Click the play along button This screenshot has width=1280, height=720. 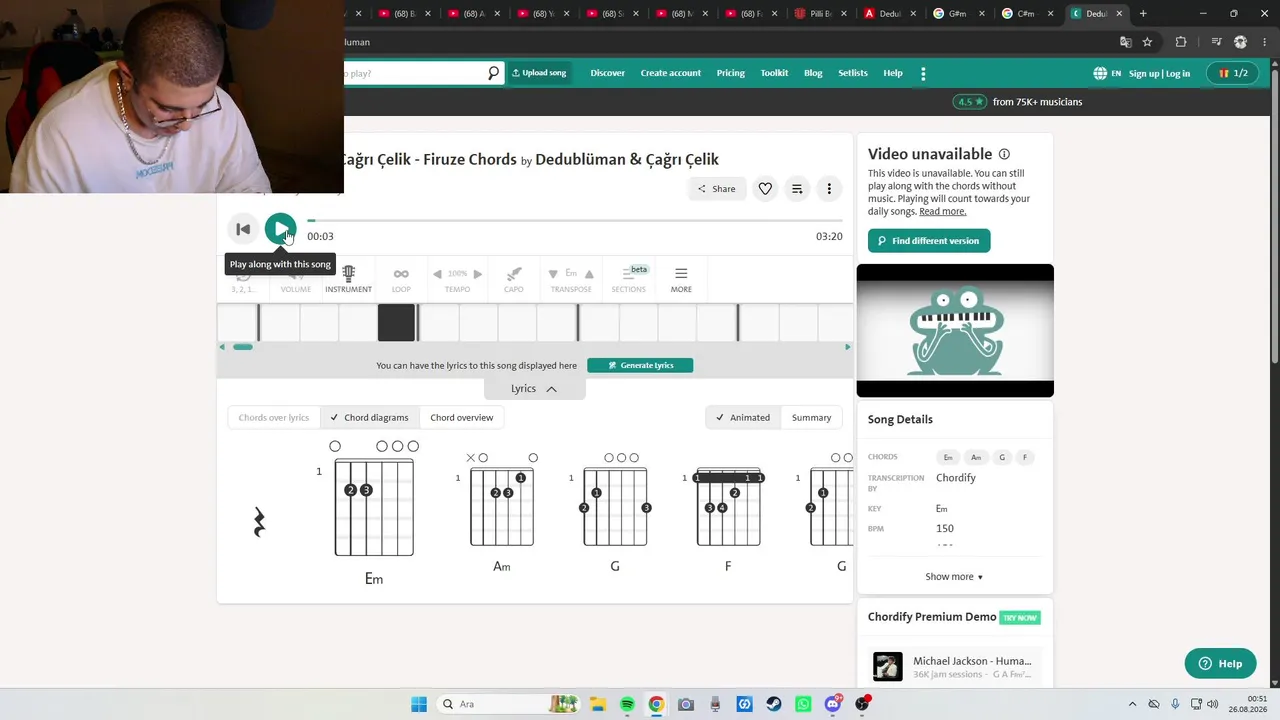click(x=280, y=229)
